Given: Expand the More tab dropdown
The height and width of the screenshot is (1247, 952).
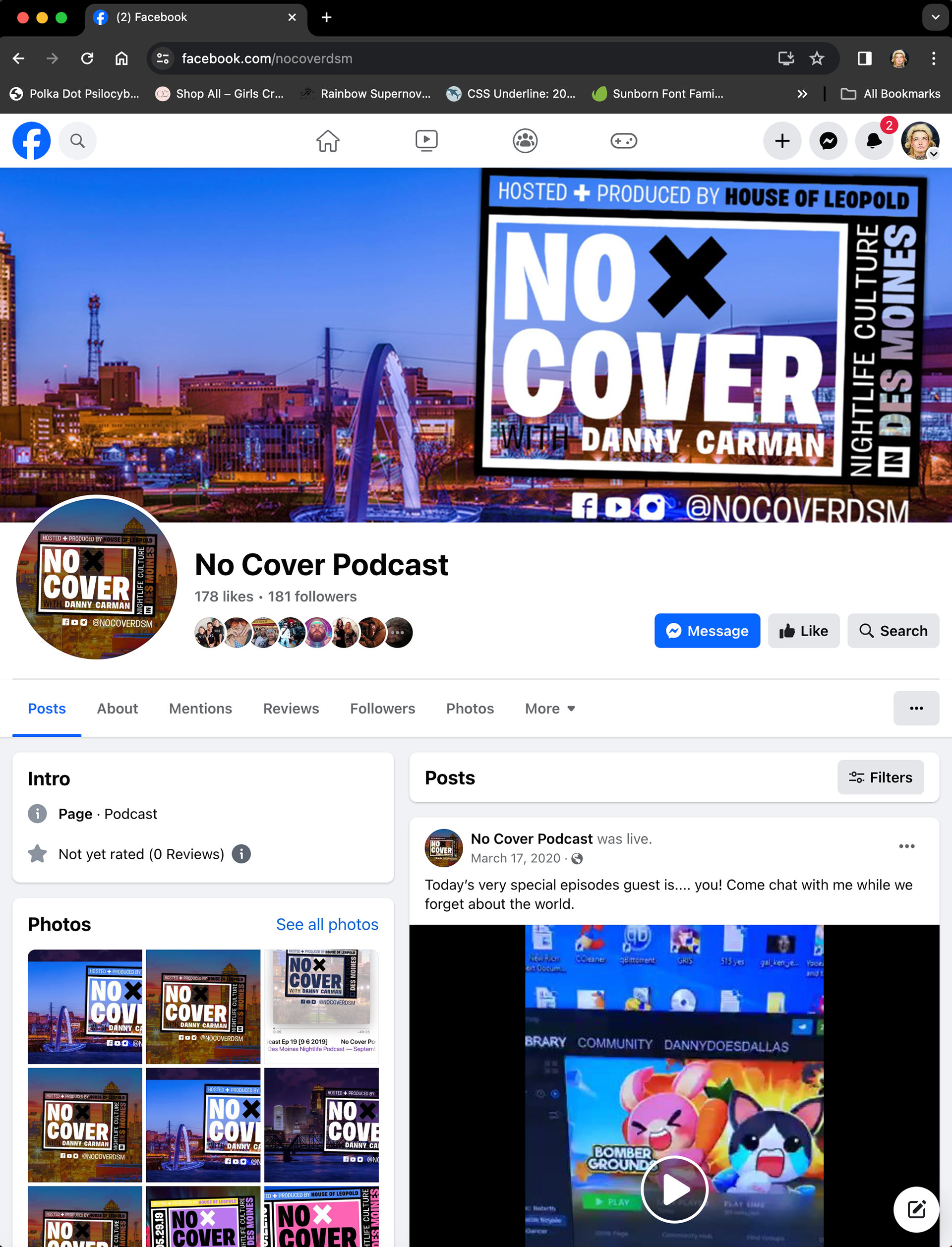Looking at the screenshot, I should (x=550, y=708).
